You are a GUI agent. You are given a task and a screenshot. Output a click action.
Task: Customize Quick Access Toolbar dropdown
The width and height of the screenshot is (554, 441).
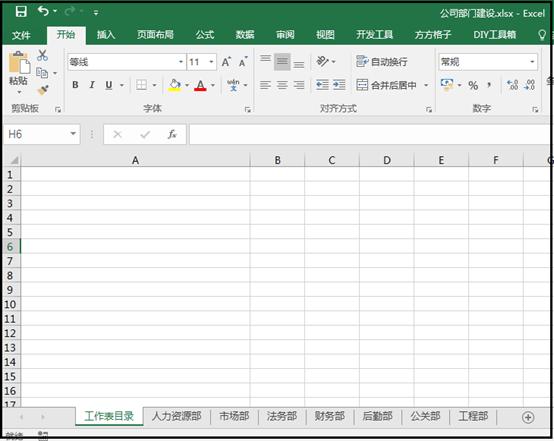[x=96, y=13]
